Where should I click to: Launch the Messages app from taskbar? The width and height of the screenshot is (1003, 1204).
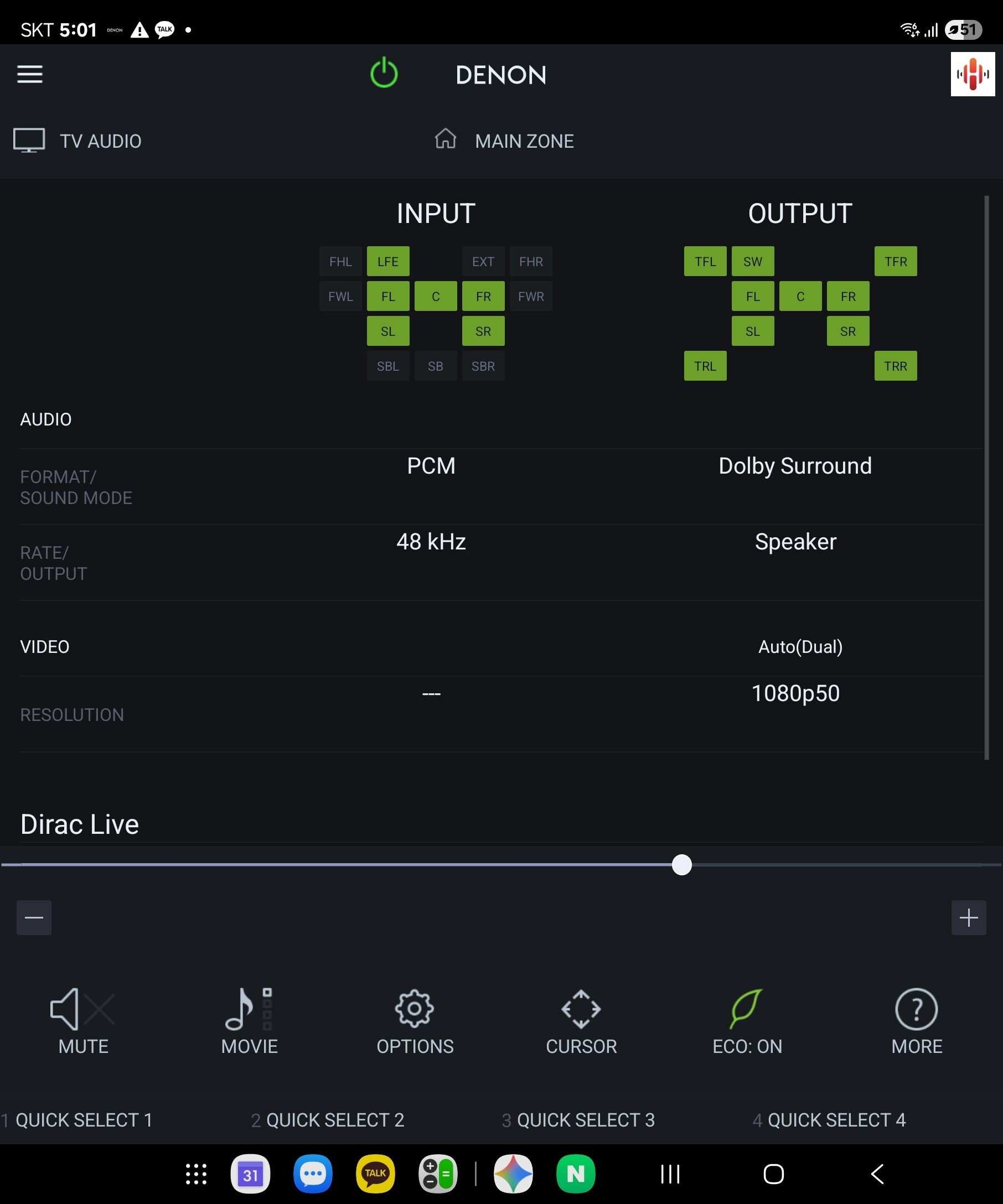313,1174
